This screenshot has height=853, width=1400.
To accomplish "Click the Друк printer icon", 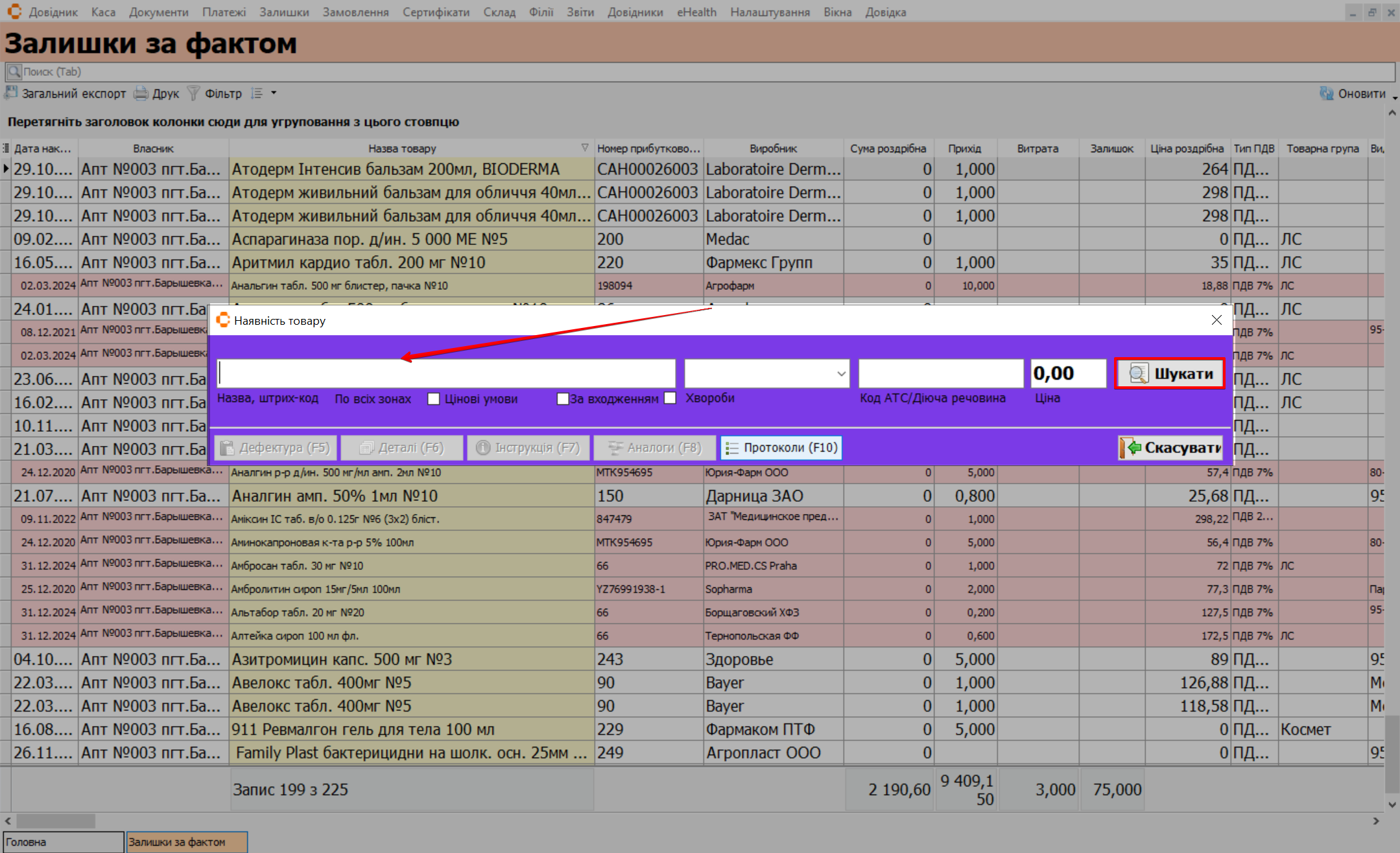I will pos(141,93).
